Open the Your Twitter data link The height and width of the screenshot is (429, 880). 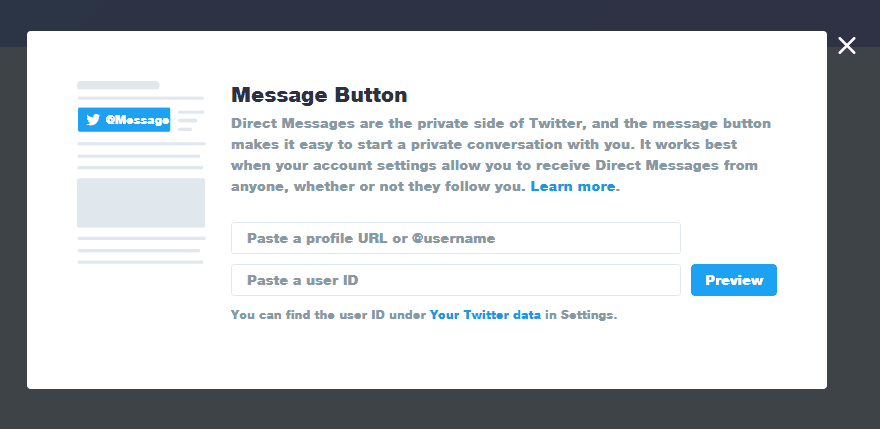(485, 315)
